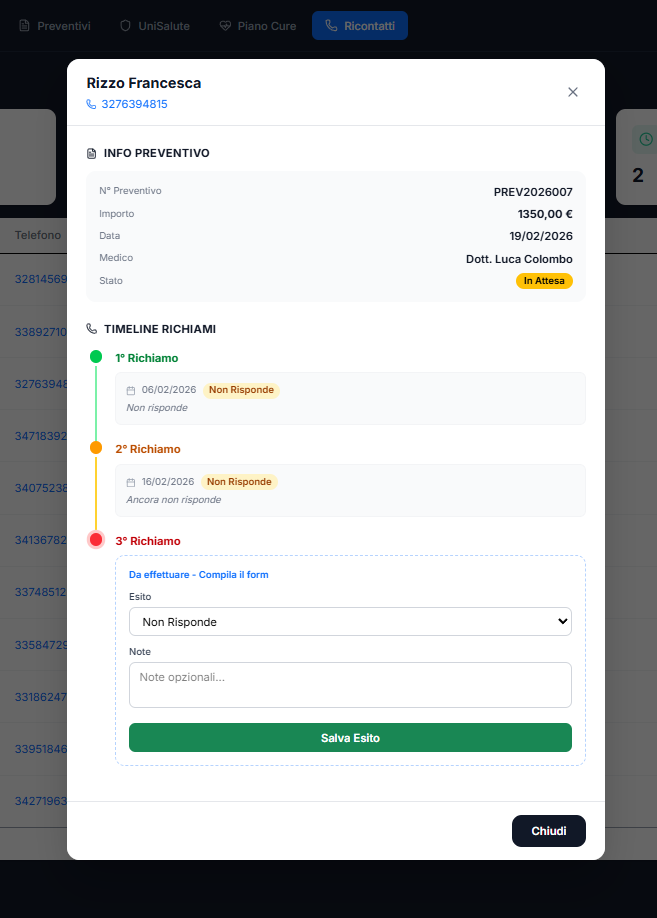Viewport: 657px width, 918px height.
Task: Click the In Attesa status badge
Action: (x=544, y=281)
